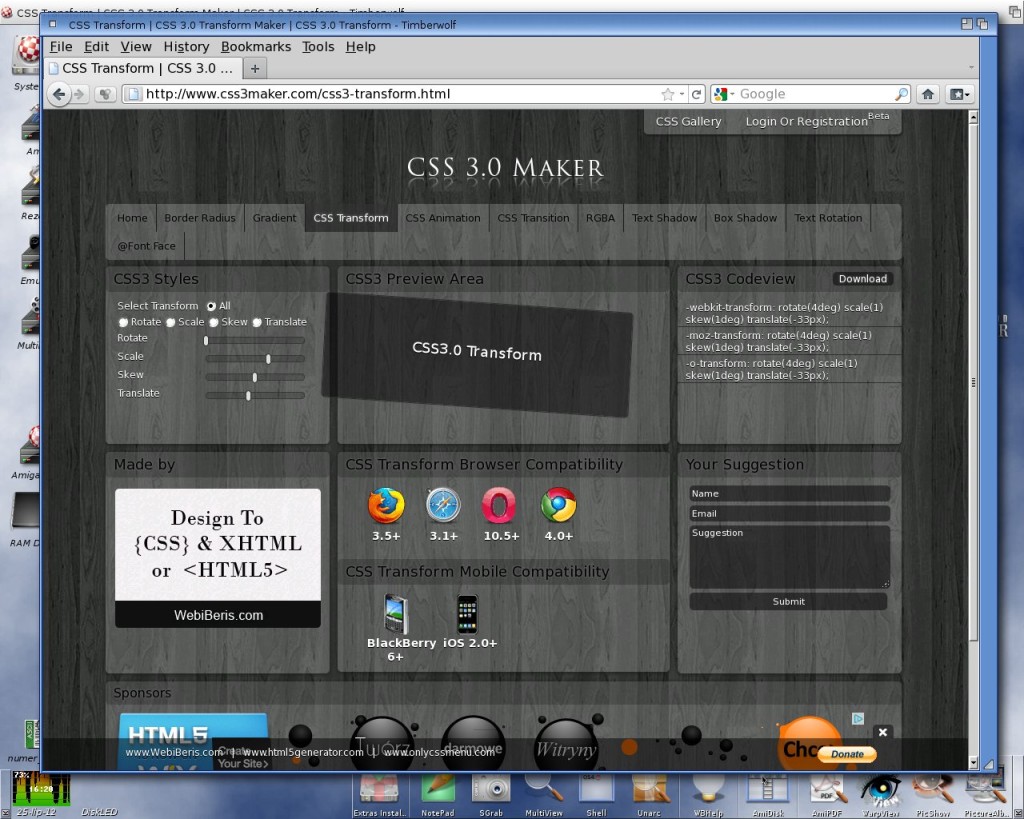Open Shell from the dock

pyautogui.click(x=596, y=793)
